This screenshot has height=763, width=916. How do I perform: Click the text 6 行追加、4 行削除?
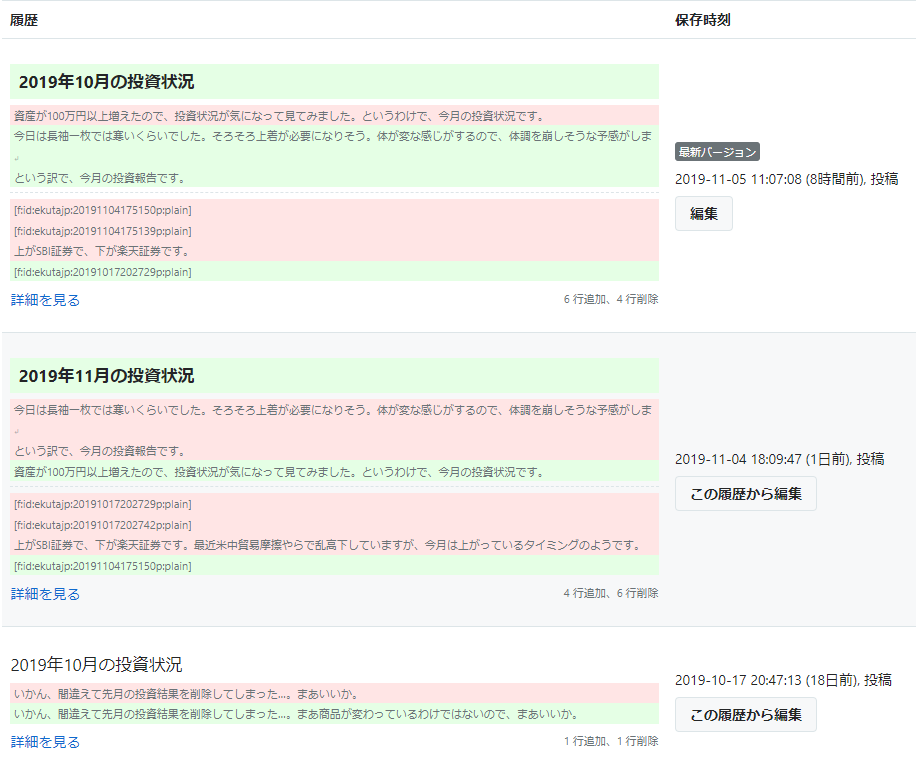coord(610,299)
